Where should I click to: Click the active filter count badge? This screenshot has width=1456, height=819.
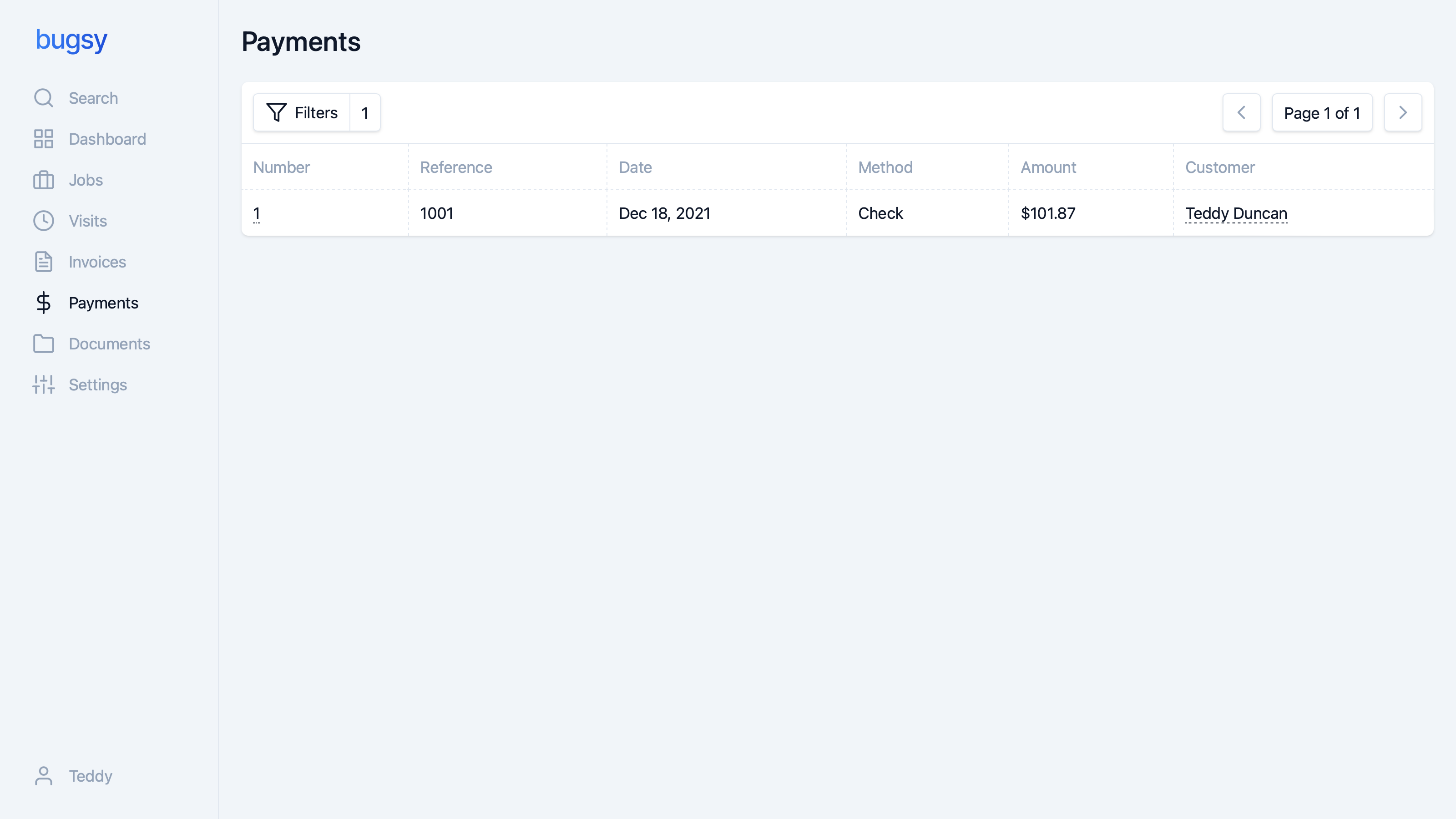tap(365, 112)
